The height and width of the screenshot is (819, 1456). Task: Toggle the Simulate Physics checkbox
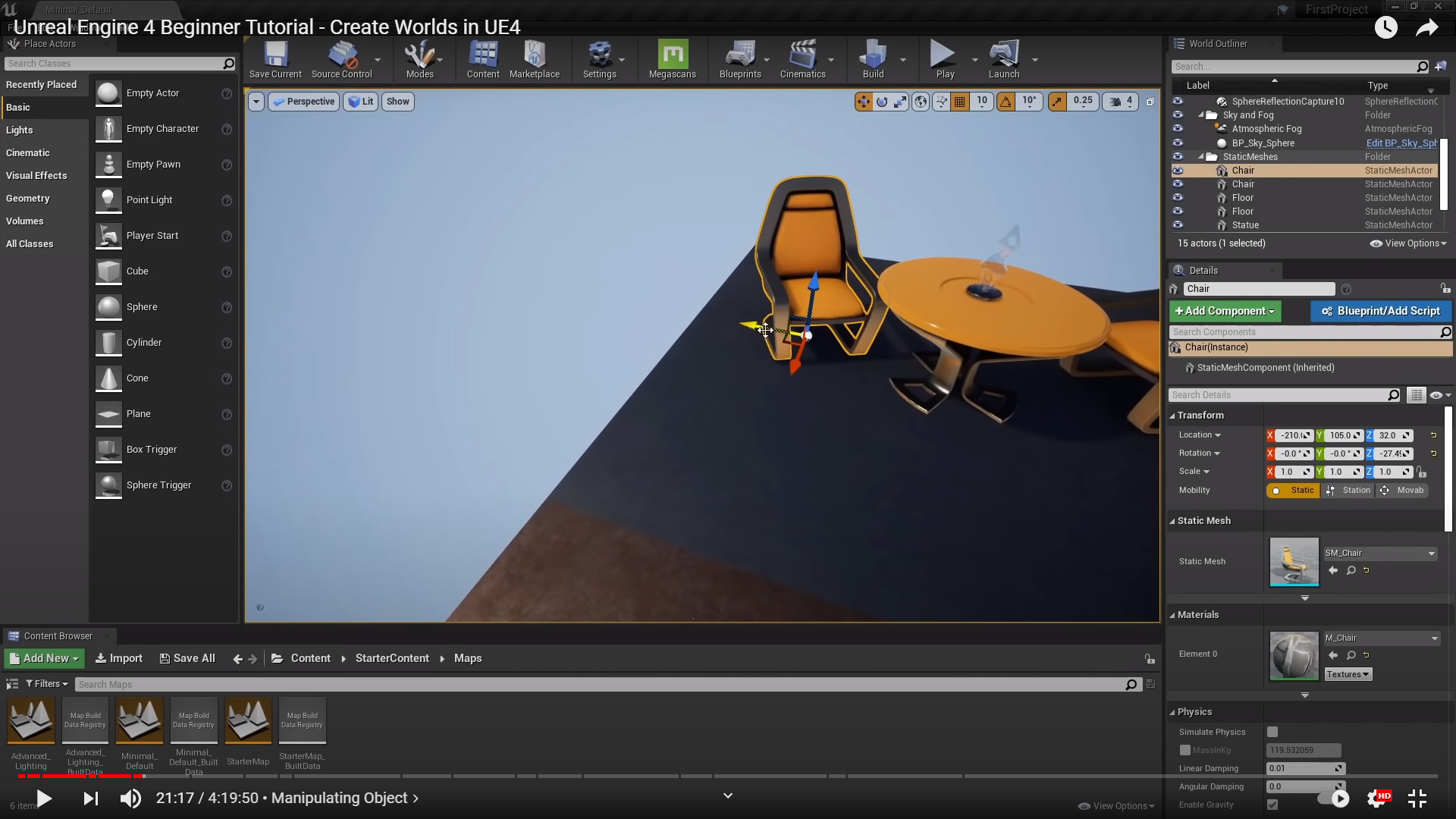tap(1272, 732)
